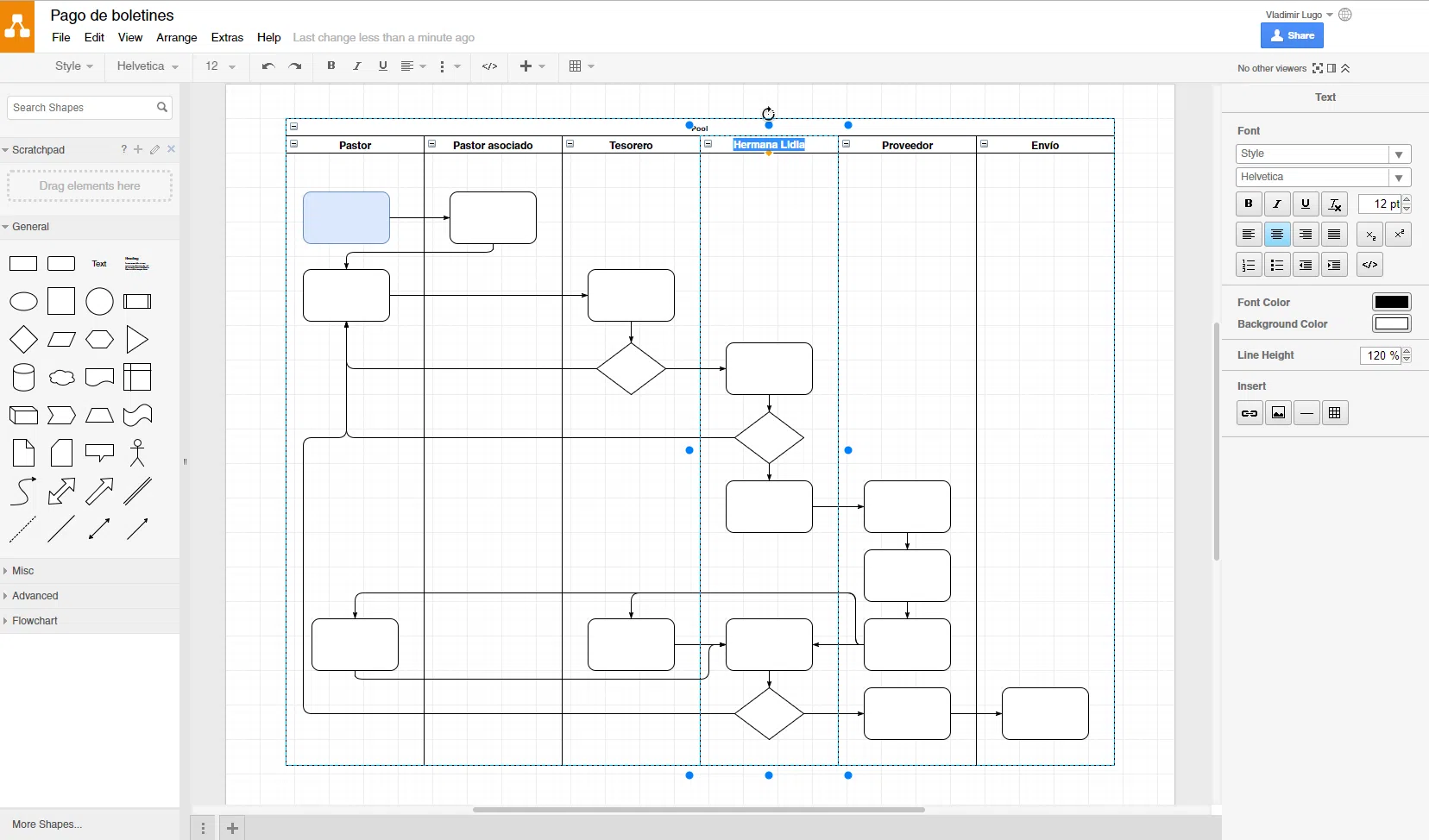Click More Shapes at the bottom
This screenshot has height=840, width=1429.
pyautogui.click(x=47, y=824)
